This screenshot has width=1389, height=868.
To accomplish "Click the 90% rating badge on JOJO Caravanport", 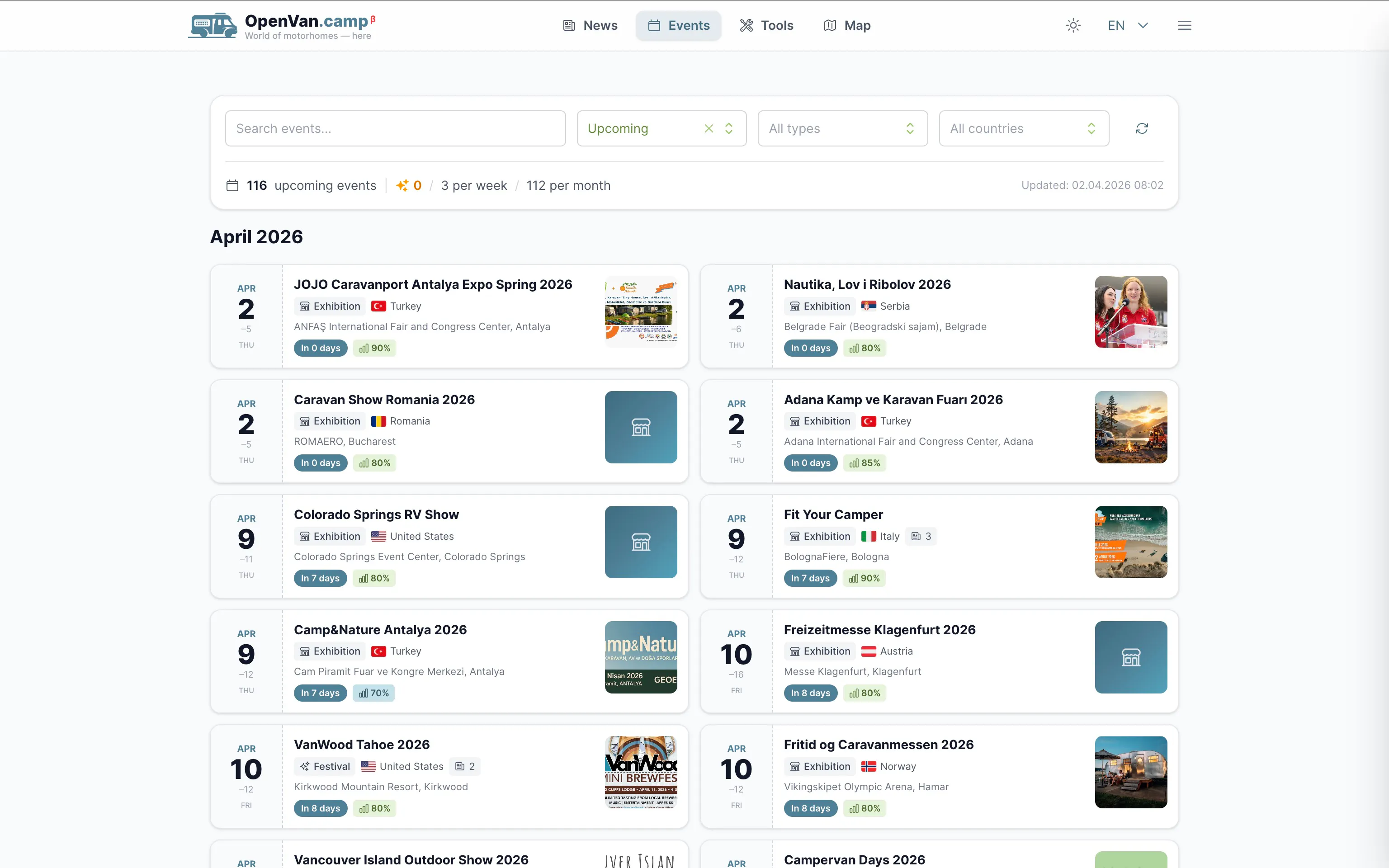I will 374,349.
